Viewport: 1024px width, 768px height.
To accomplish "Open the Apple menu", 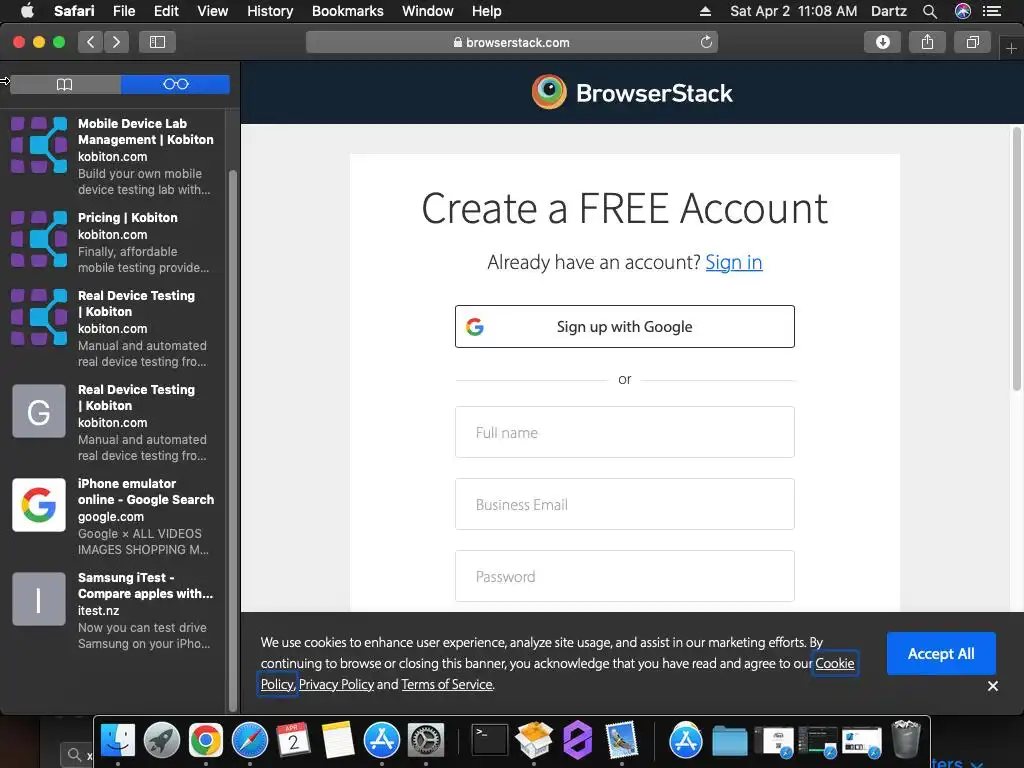I will coord(27,11).
